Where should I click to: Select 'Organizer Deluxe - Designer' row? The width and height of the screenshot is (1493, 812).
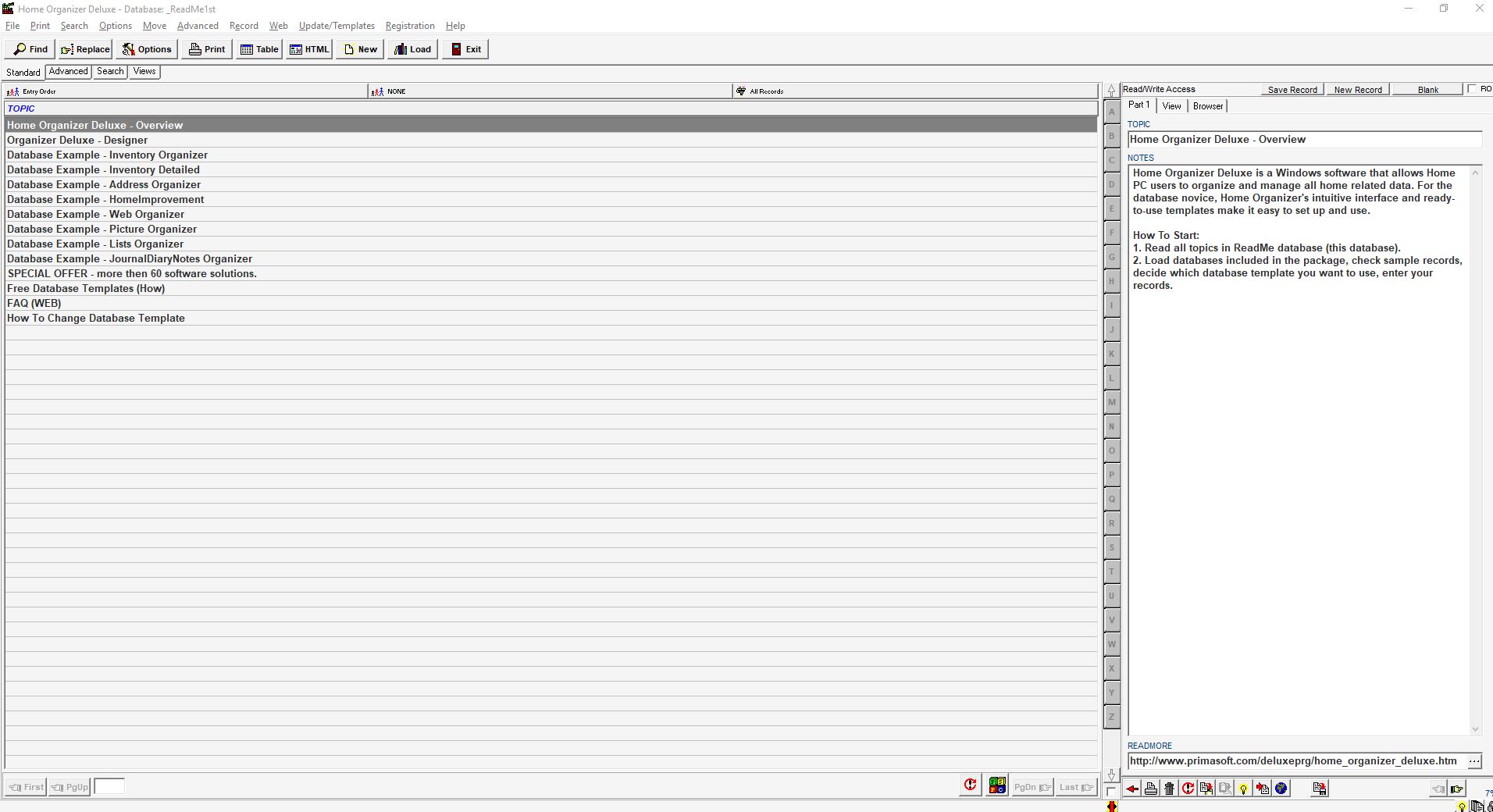(551, 141)
